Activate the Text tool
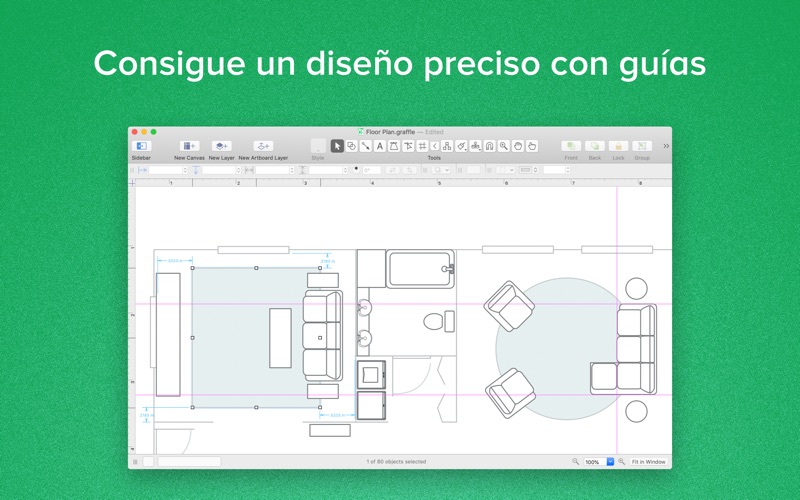Viewport: 800px width, 500px height. point(380,146)
